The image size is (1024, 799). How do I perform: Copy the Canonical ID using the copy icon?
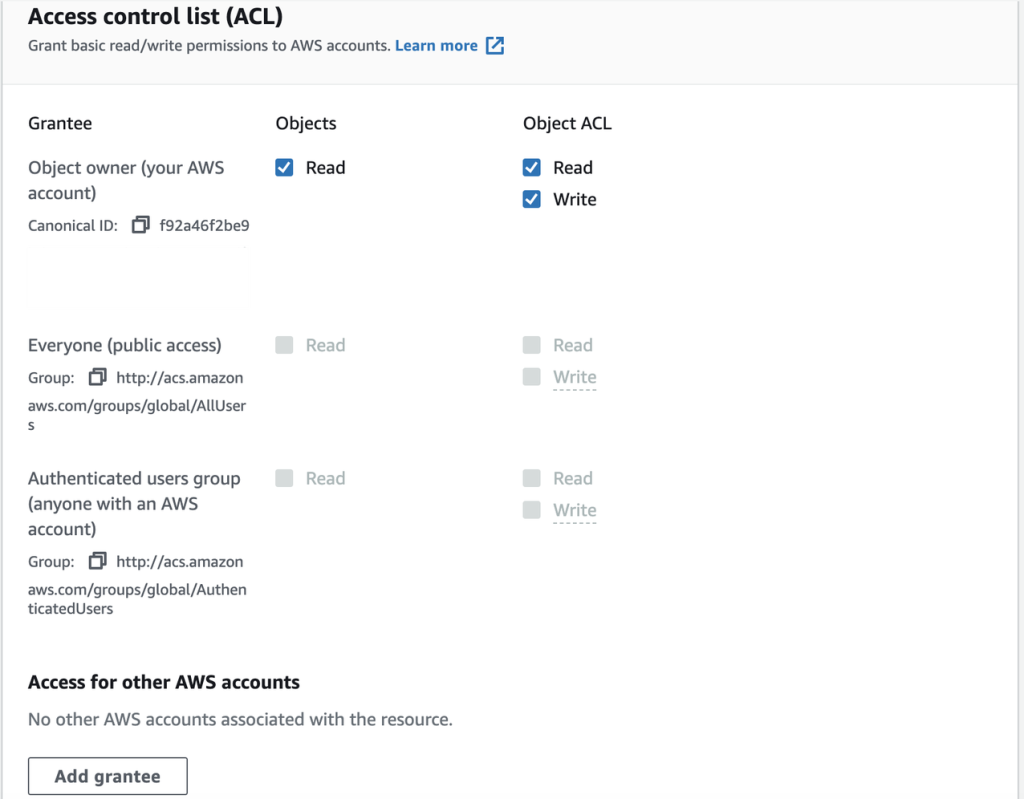point(140,225)
